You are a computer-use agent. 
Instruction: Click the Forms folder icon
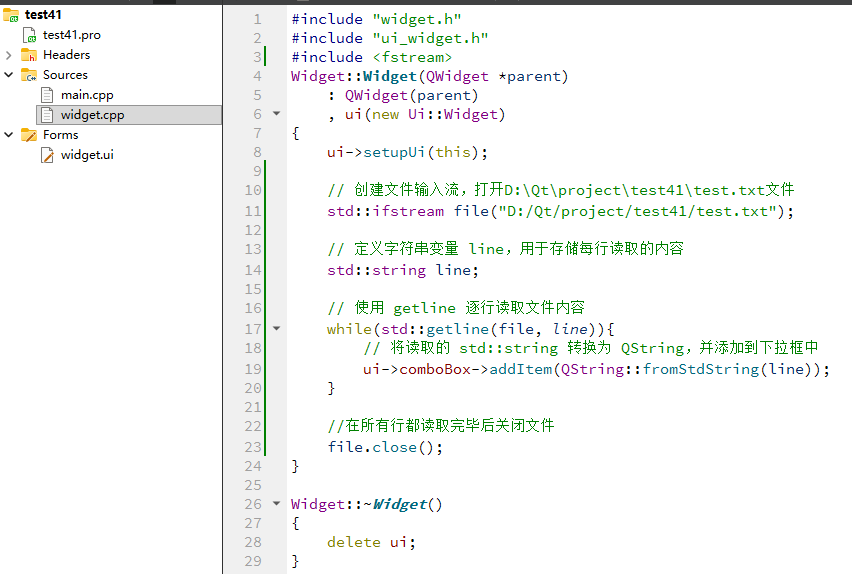29,135
